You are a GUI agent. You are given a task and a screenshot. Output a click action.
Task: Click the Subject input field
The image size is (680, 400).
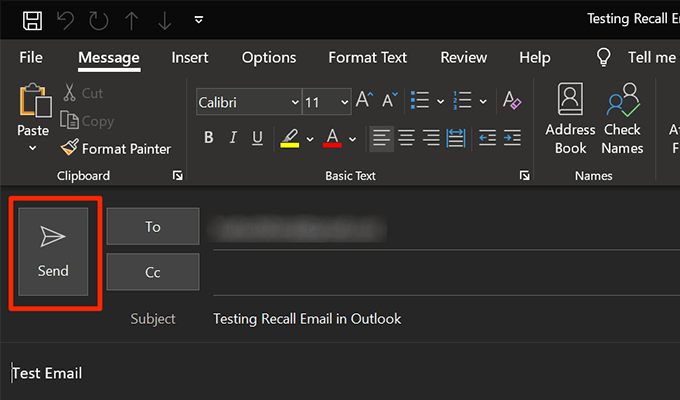click(440, 319)
